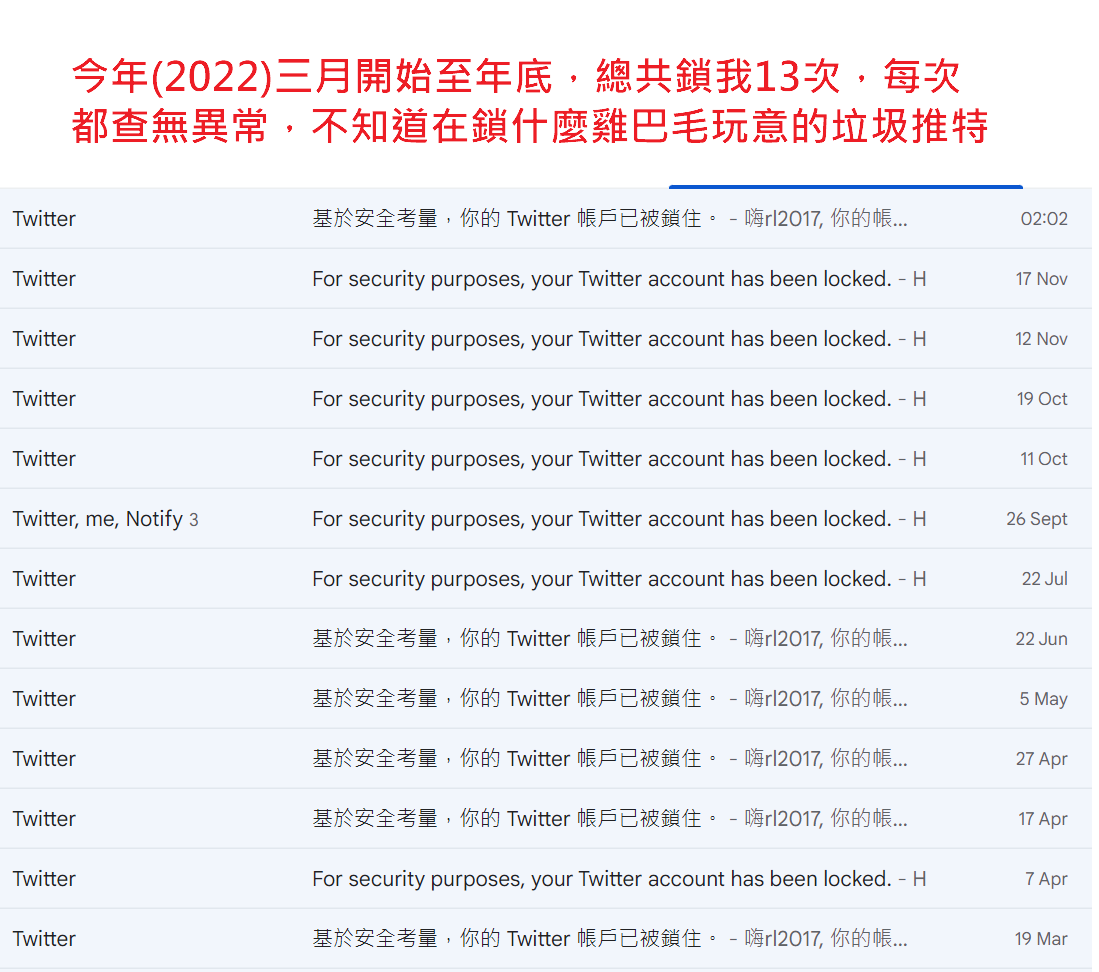Open the Twitter email dated 5 May
This screenshot has height=972, width=1099.
[546, 699]
